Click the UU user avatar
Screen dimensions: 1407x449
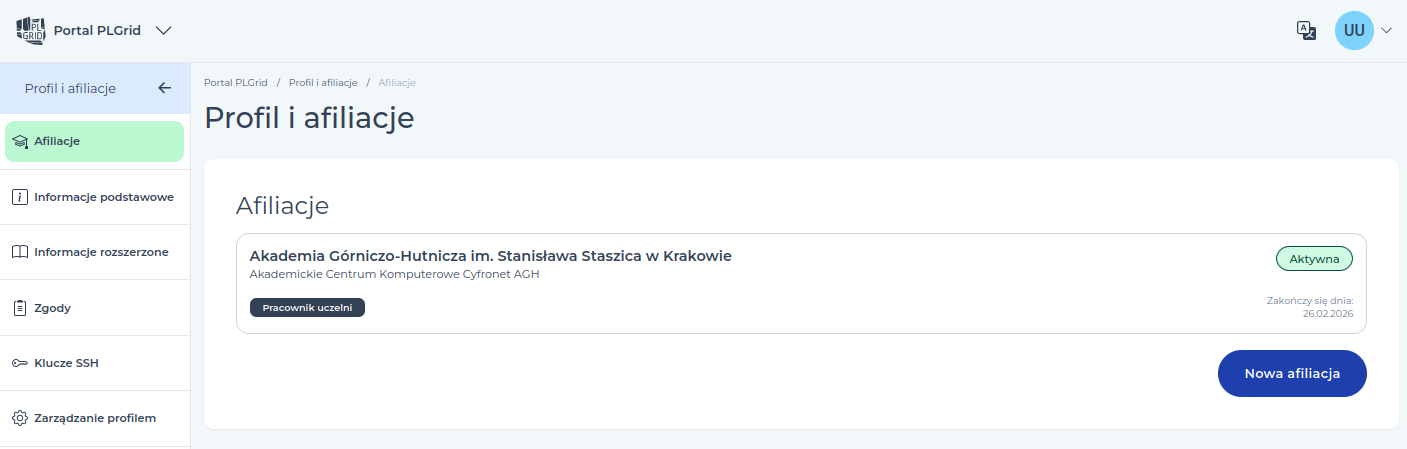[1354, 30]
